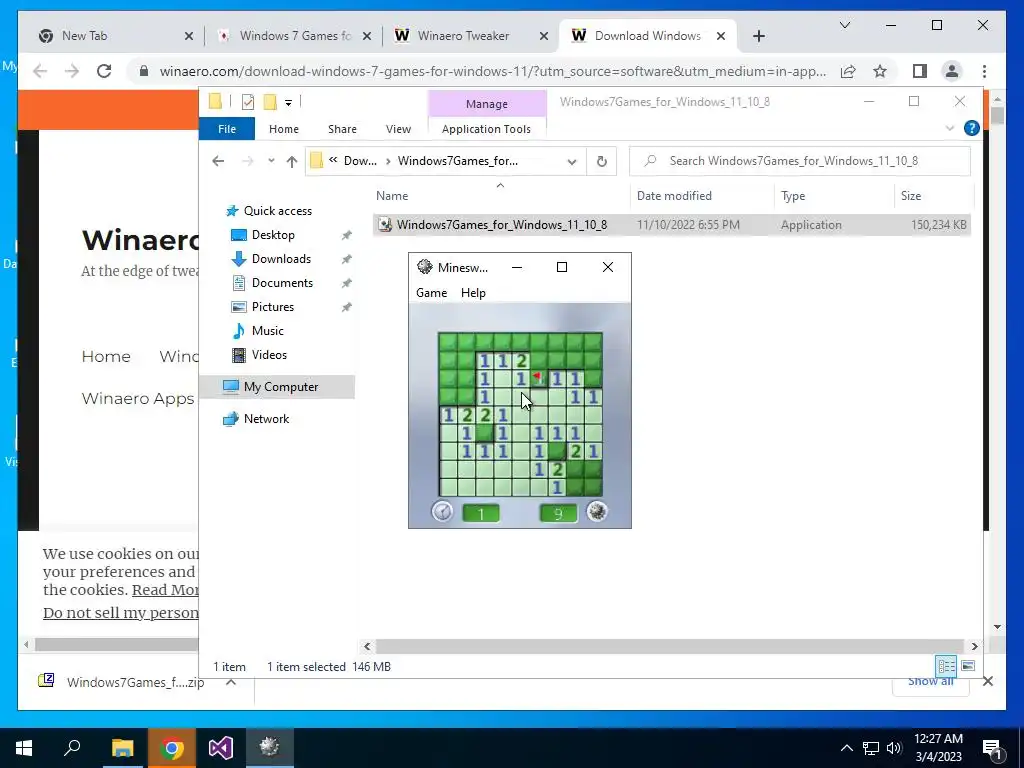This screenshot has width=1024, height=768.
Task: Click the address bar overflow chevrons
Action: click(x=333, y=160)
